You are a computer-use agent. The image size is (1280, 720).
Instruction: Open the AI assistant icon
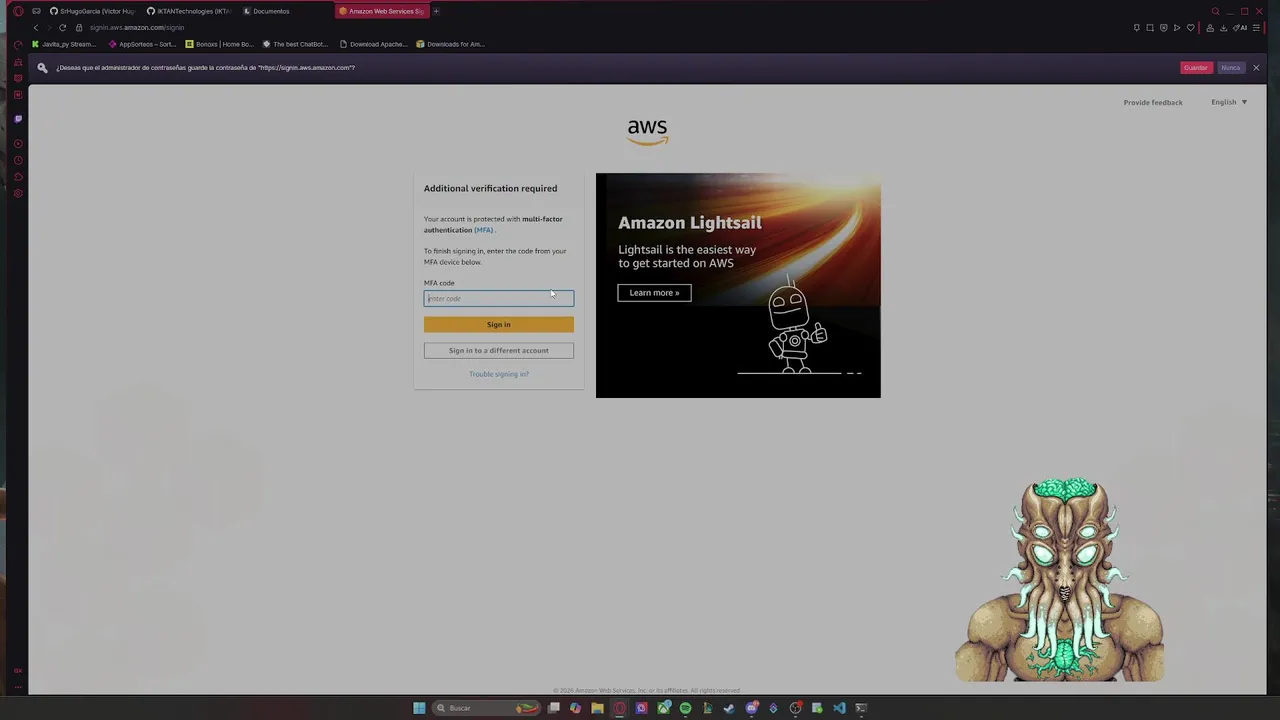click(1240, 27)
